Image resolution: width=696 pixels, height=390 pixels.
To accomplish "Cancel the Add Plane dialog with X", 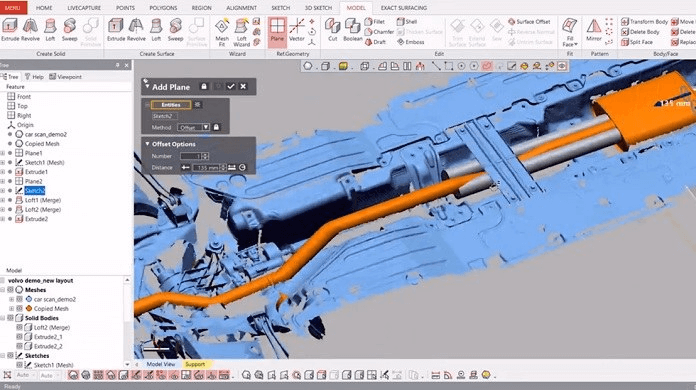I will 243,87.
